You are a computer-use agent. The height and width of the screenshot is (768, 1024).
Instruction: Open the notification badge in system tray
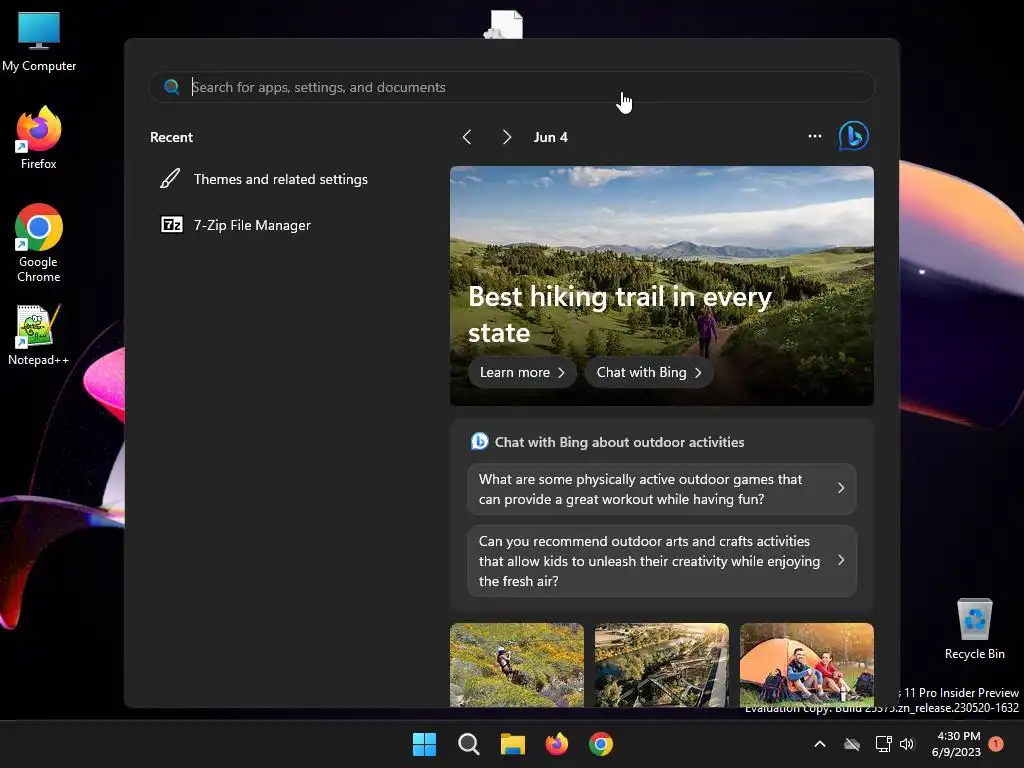point(996,743)
